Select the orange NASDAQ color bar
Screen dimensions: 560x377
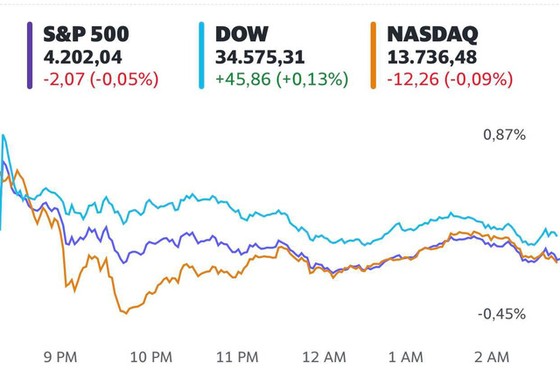pos(373,55)
